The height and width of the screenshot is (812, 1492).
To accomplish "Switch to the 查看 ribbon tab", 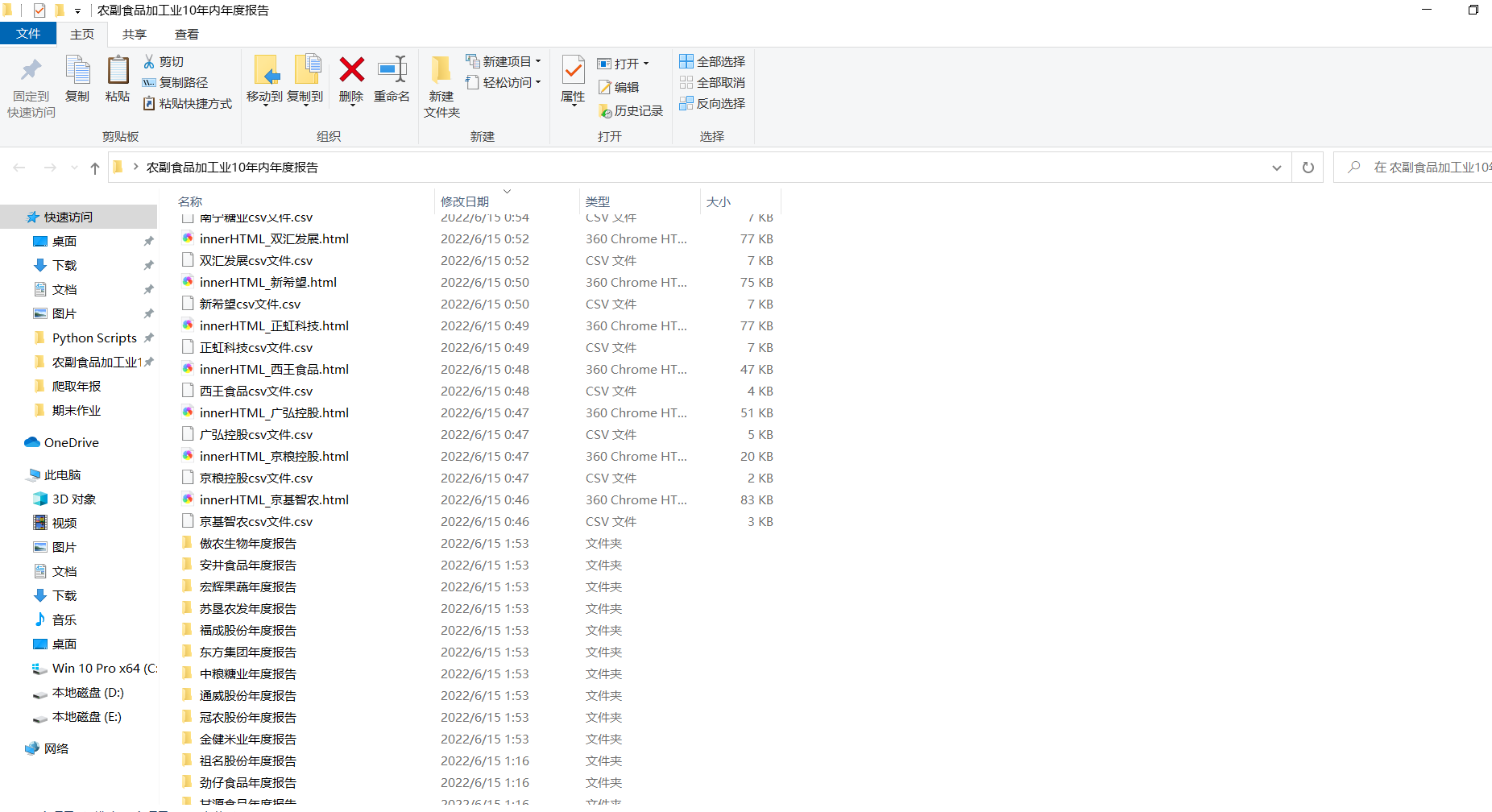I will [x=187, y=34].
